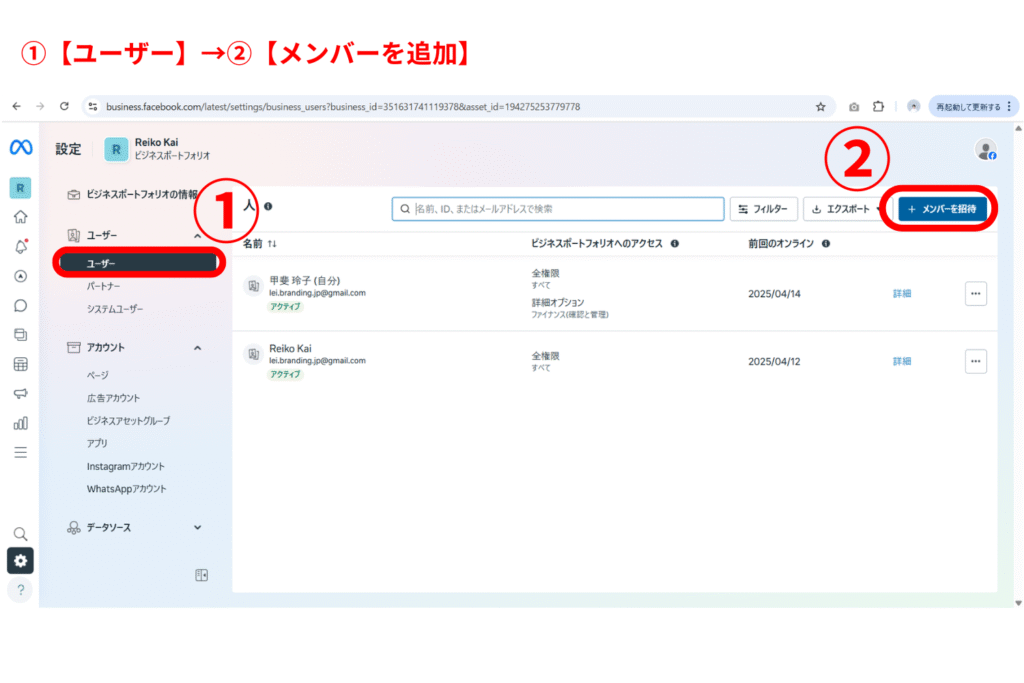Click the Meta logo icon
This screenshot has height=683, width=1024.
tap(21, 148)
